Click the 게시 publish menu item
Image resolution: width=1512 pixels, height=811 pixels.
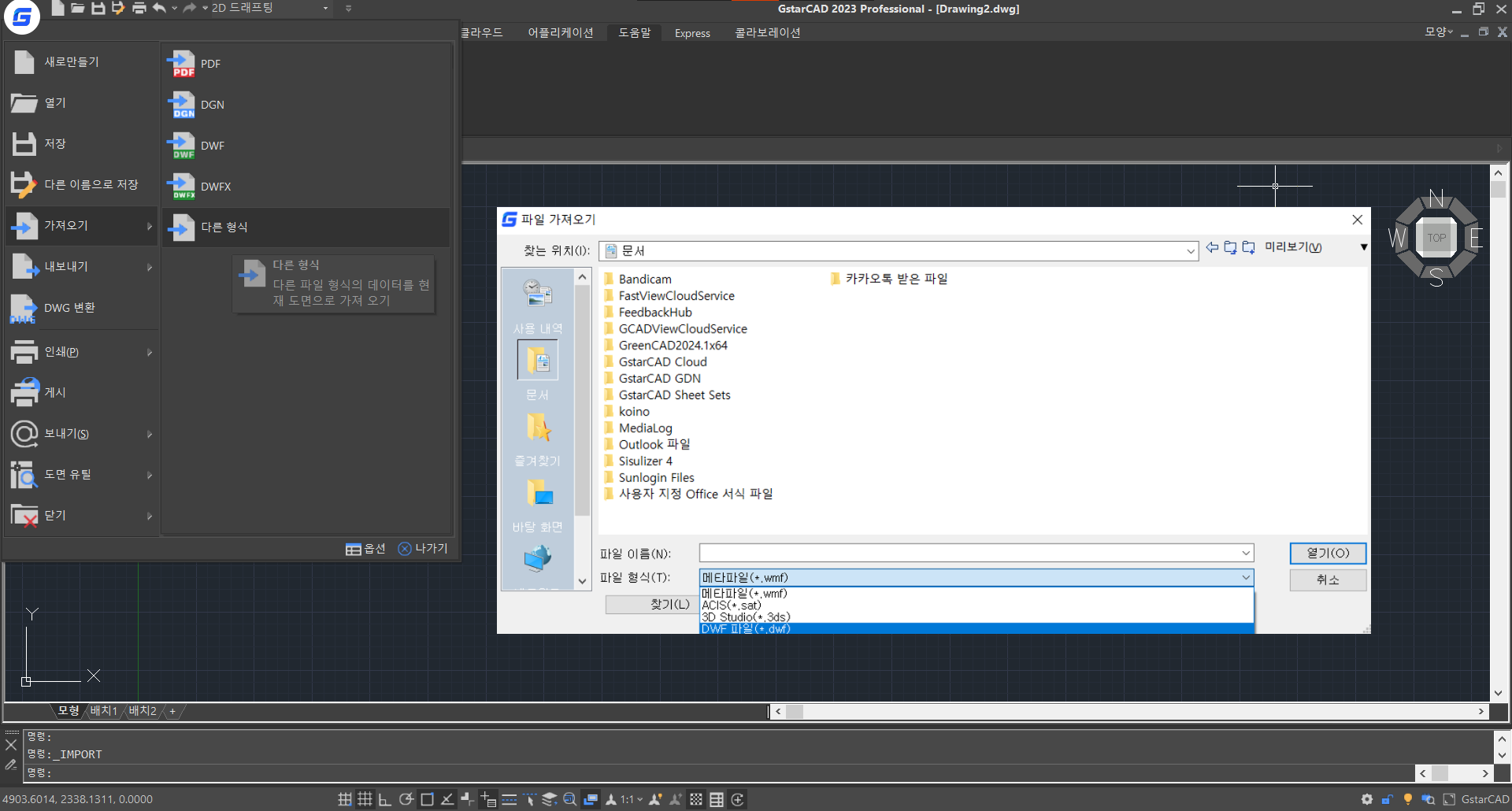pos(82,393)
